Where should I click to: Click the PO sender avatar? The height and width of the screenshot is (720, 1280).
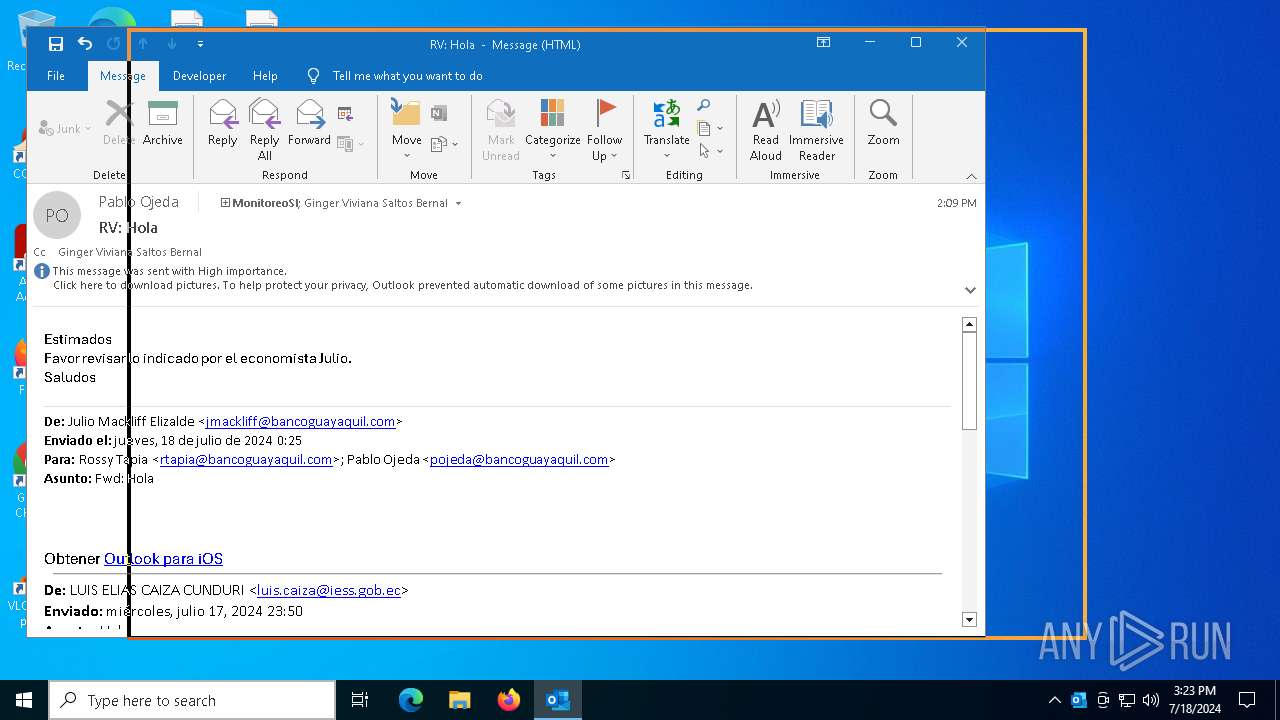point(57,215)
